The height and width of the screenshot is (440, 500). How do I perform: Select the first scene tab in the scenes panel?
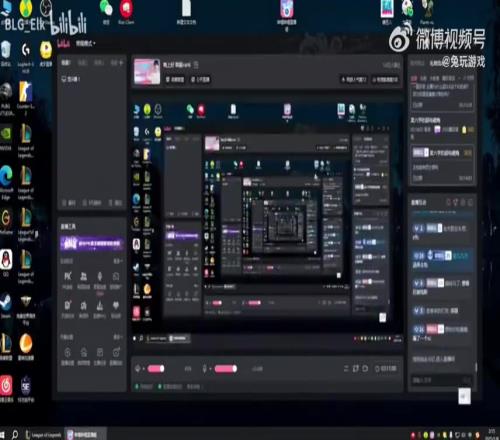66,63
